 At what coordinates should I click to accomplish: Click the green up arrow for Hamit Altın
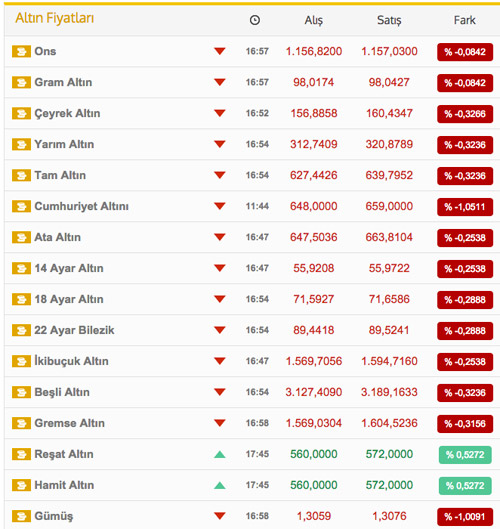(220, 485)
